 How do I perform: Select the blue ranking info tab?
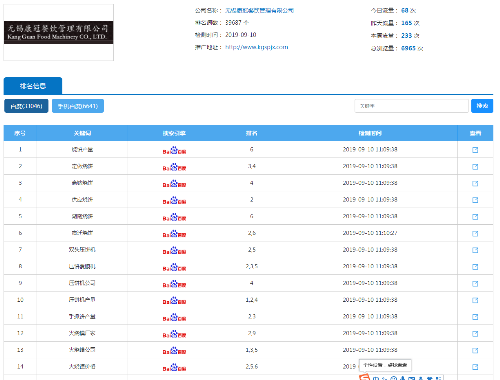click(x=33, y=86)
